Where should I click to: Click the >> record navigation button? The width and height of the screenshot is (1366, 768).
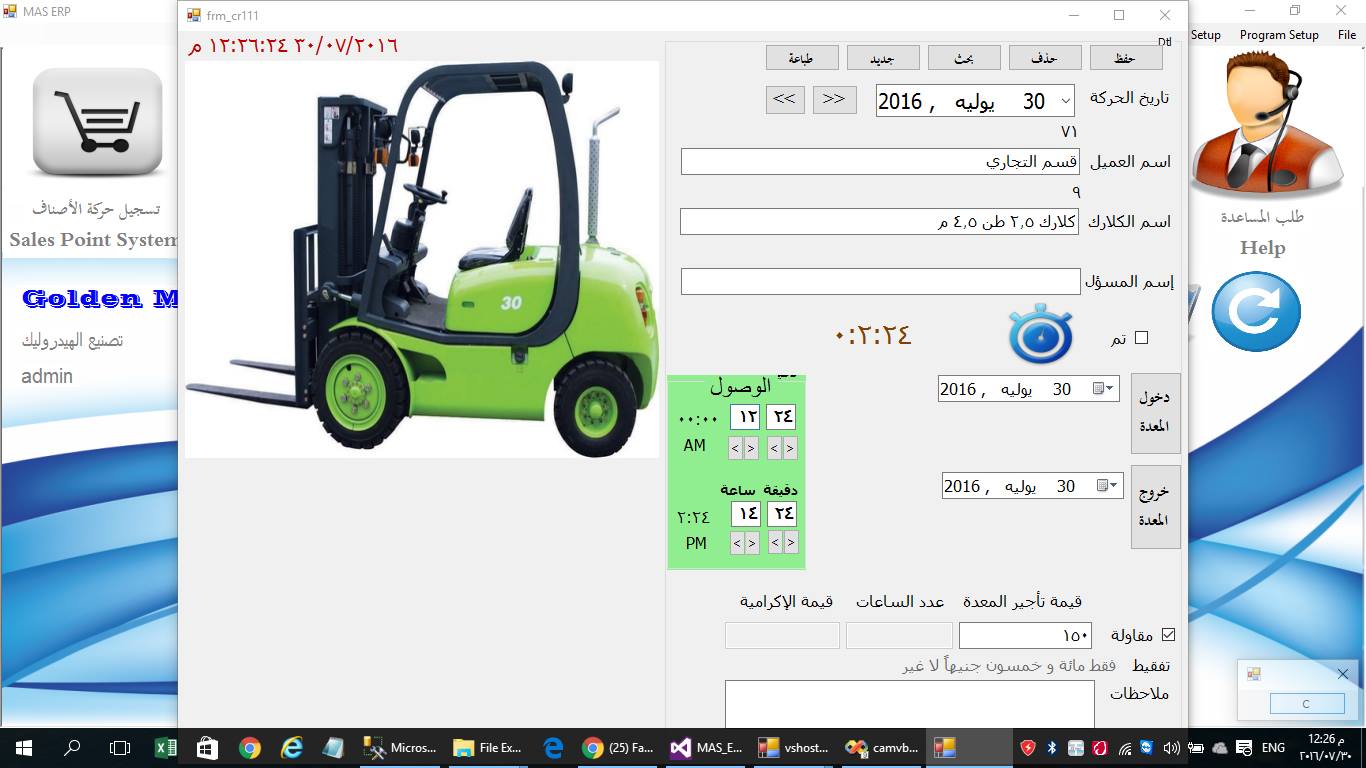click(x=834, y=100)
